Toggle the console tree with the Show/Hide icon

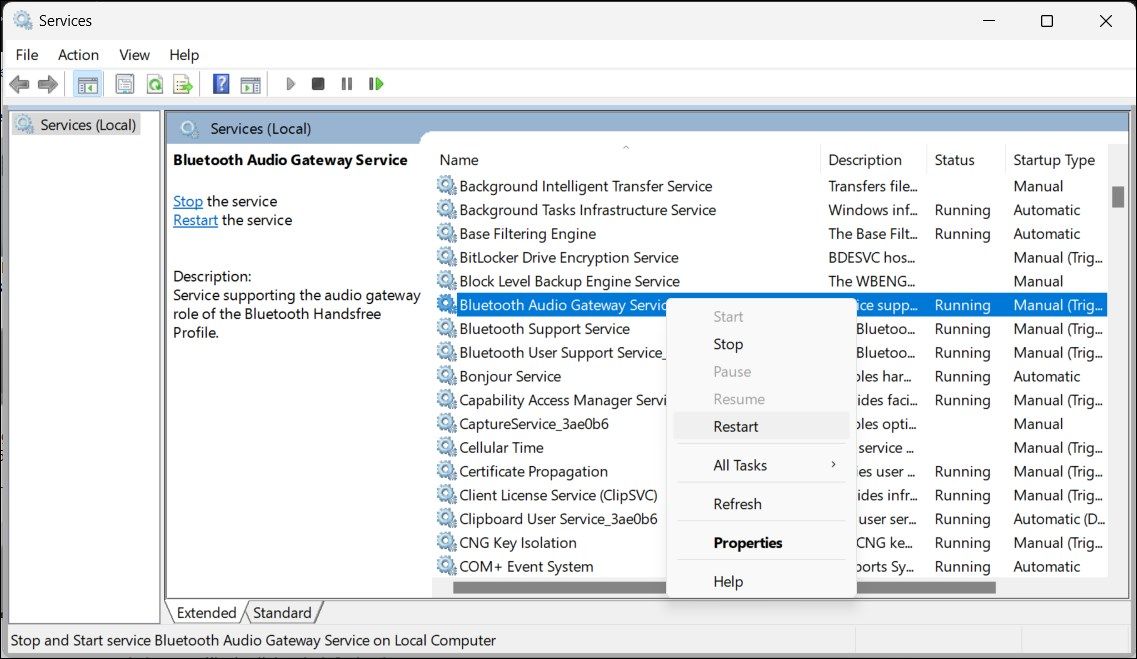[87, 84]
